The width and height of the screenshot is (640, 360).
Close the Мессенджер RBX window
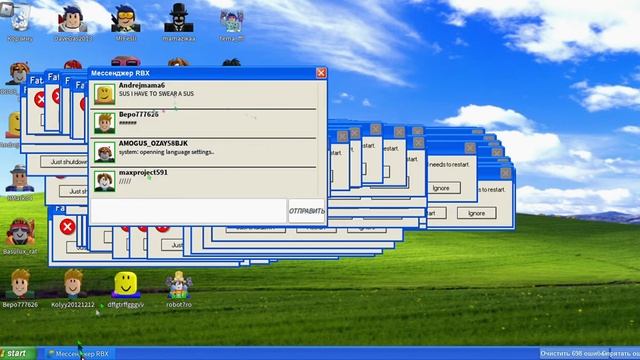(321, 73)
